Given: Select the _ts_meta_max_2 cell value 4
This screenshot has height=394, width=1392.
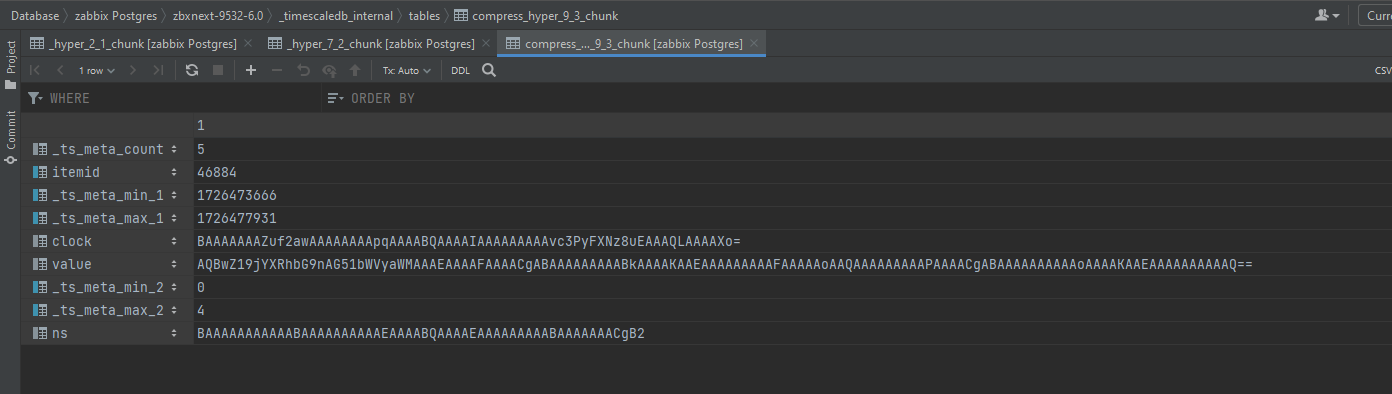Looking at the screenshot, I should pos(793,310).
